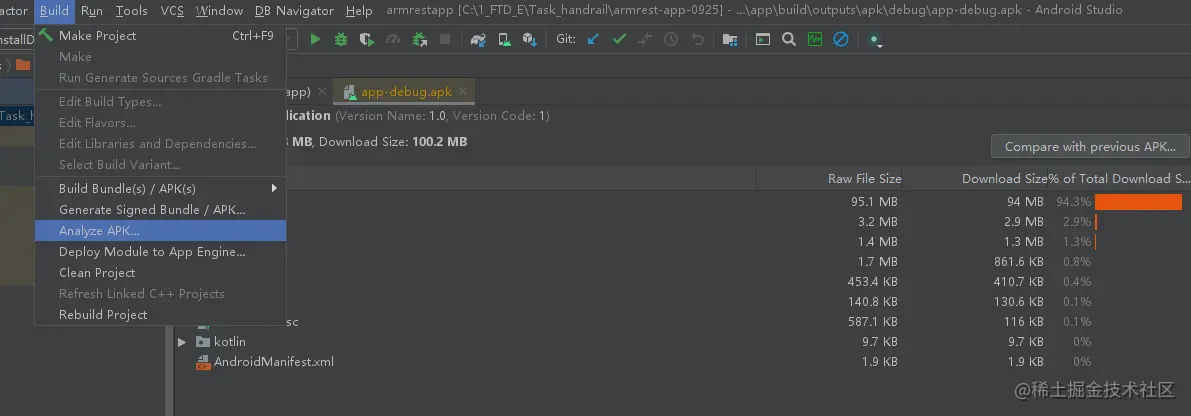Image resolution: width=1191 pixels, height=416 pixels.
Task: Open the Run menu
Action: (x=92, y=11)
